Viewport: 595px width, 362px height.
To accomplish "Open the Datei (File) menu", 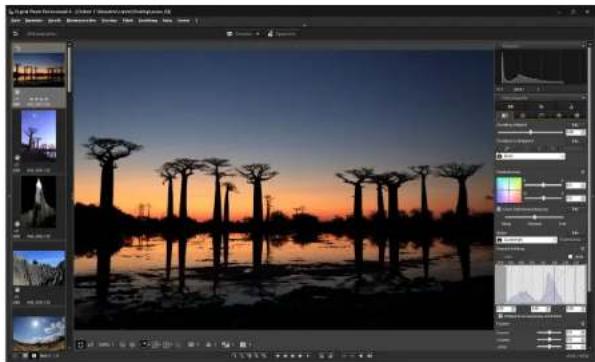I will [16, 20].
